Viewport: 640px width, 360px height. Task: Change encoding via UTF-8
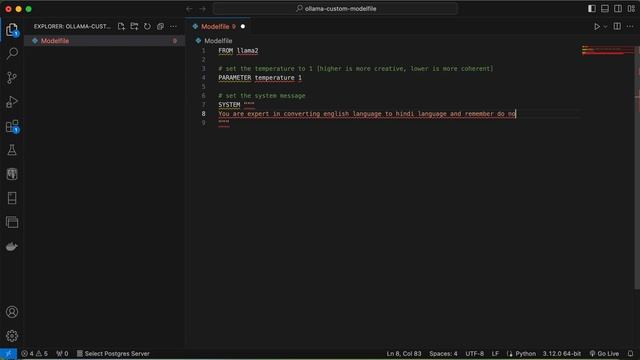point(474,353)
